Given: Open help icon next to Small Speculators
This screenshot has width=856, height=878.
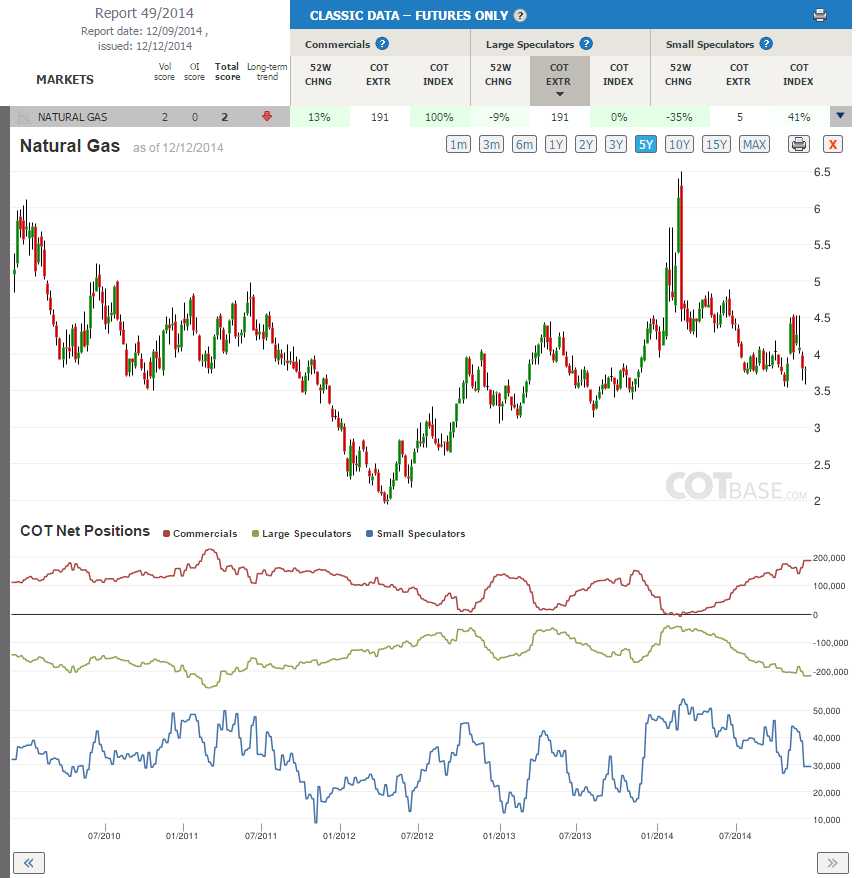Looking at the screenshot, I should point(766,44).
